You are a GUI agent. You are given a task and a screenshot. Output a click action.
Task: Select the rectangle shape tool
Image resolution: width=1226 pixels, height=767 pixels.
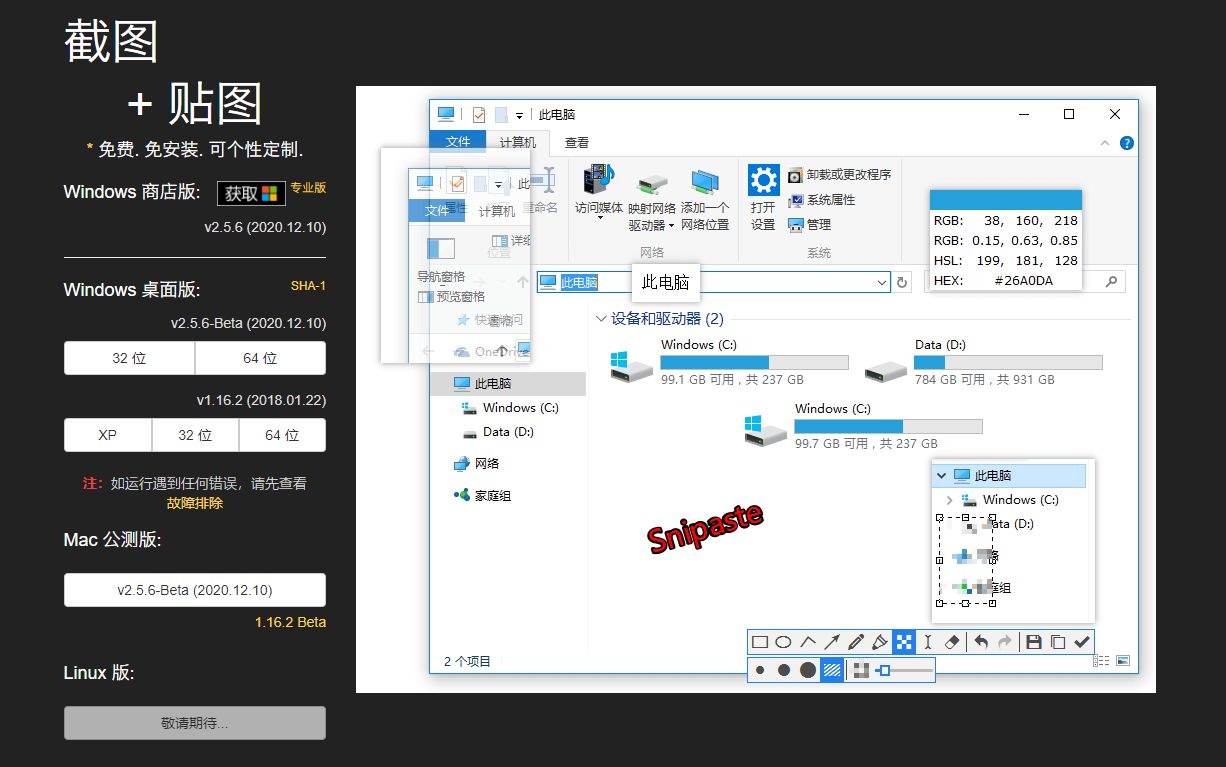760,642
